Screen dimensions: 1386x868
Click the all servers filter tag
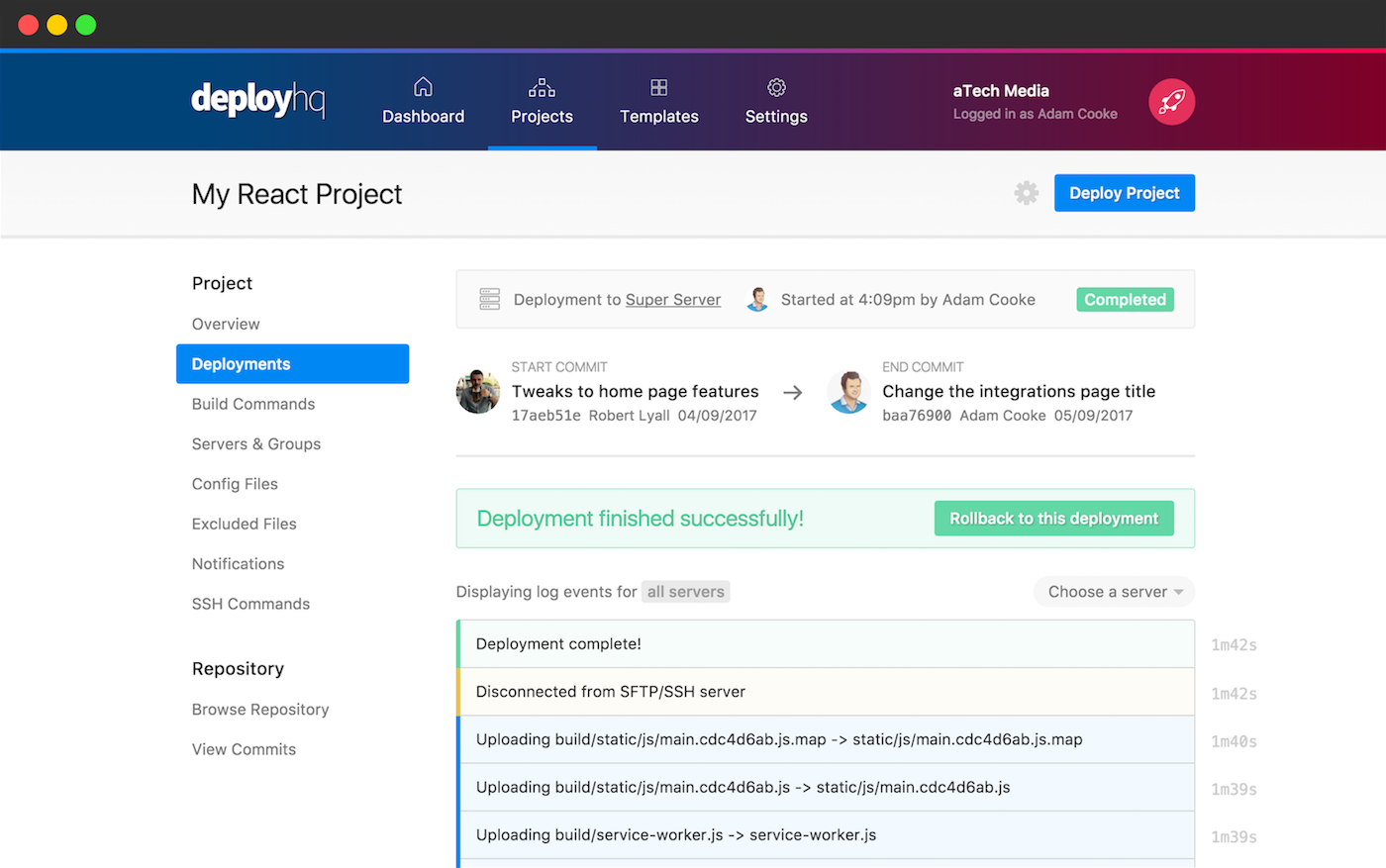tap(685, 592)
